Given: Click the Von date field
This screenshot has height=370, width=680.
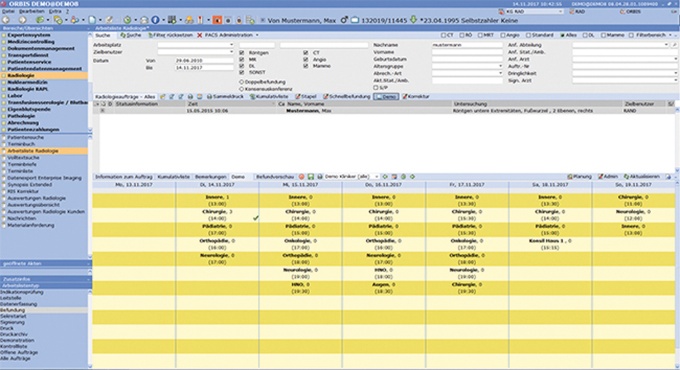Looking at the screenshot, I should click(x=204, y=61).
